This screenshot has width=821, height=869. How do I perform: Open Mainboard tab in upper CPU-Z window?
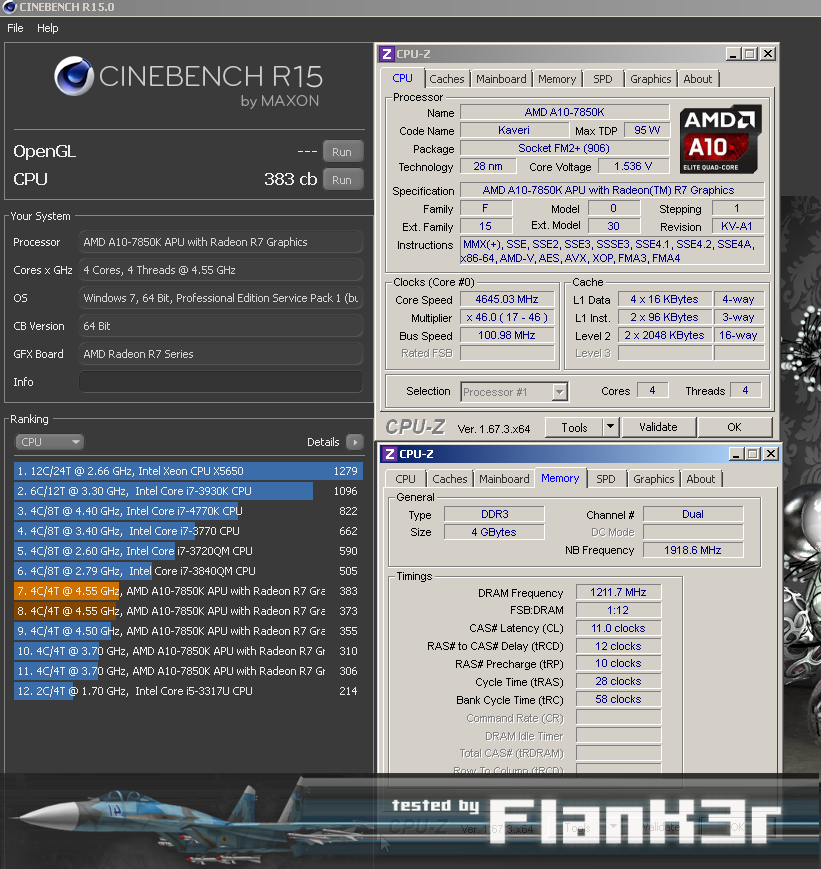tap(501, 79)
